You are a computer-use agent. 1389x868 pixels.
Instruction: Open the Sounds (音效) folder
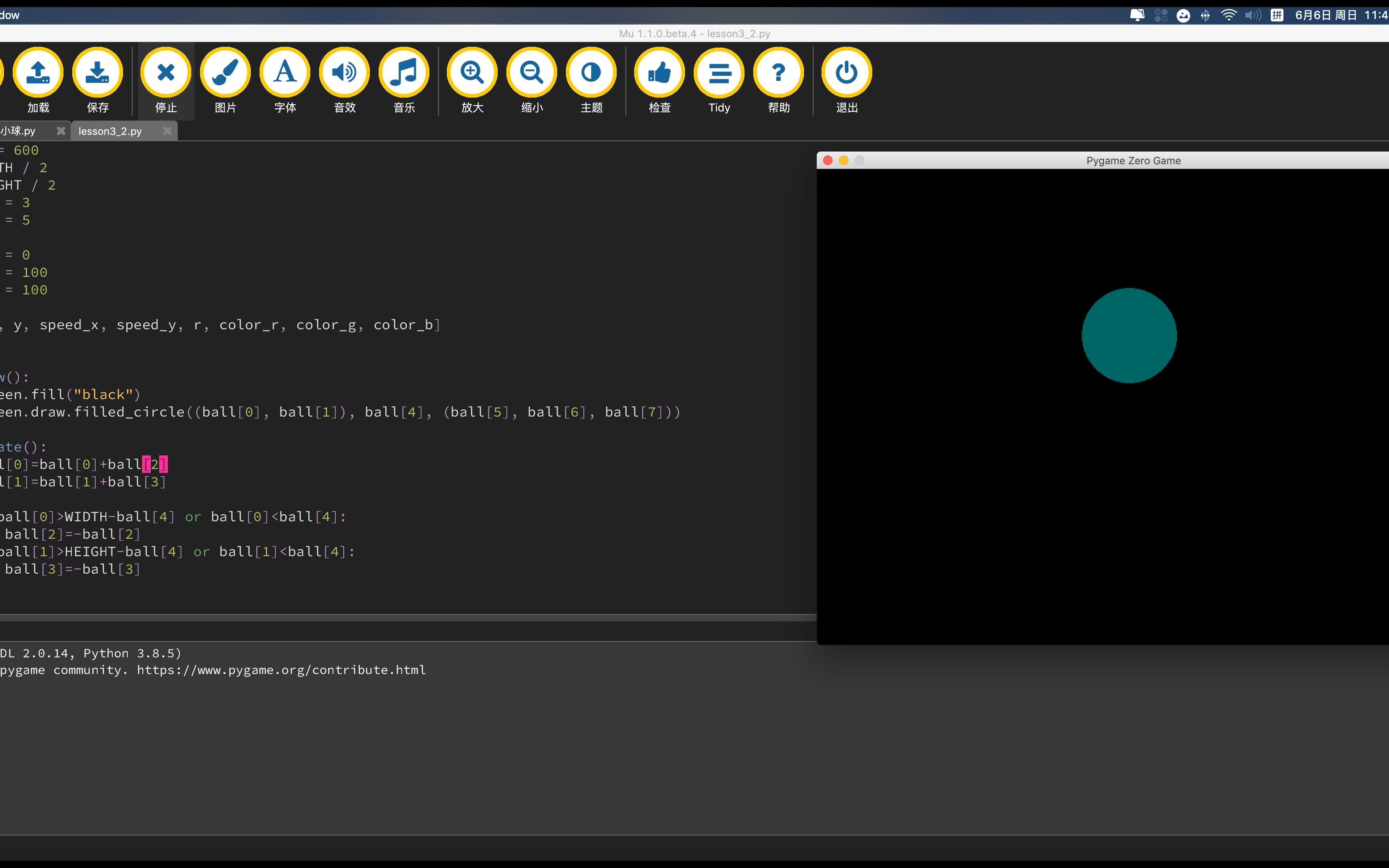point(344,73)
